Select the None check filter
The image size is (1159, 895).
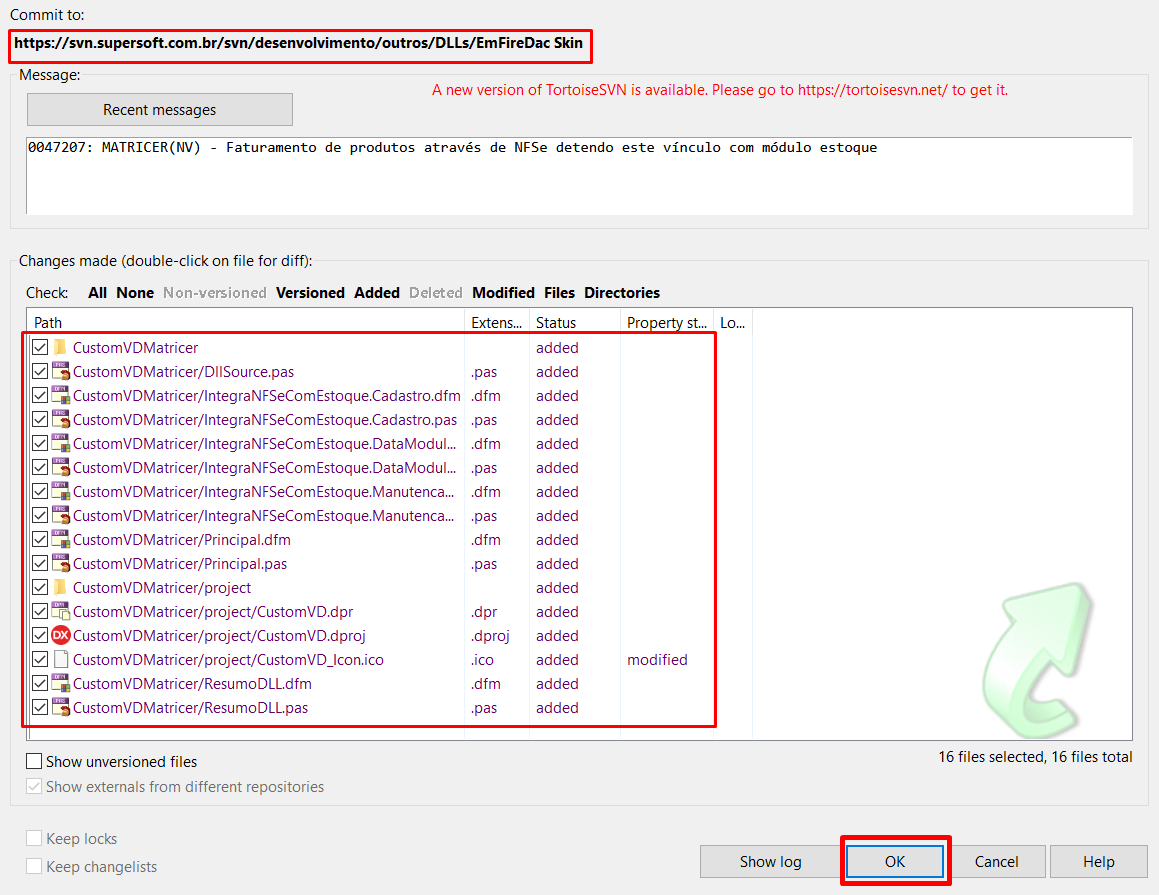(x=135, y=293)
